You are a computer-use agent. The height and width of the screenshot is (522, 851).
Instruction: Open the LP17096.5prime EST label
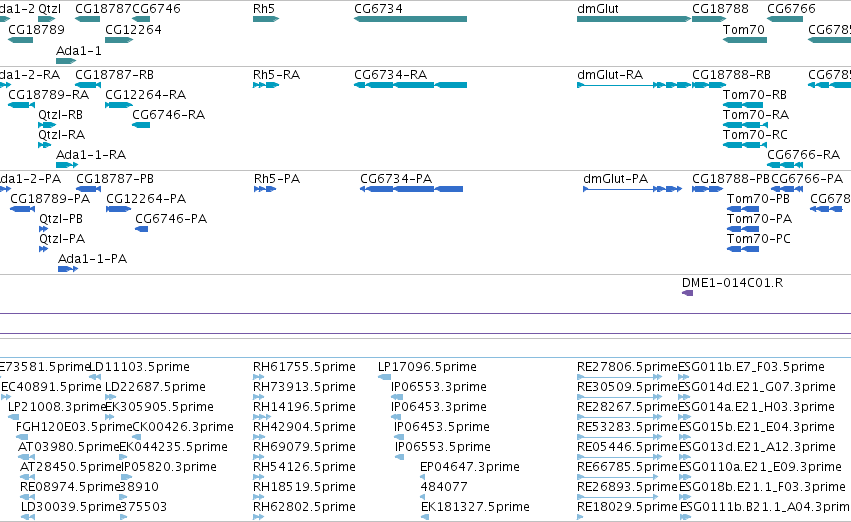[427, 367]
